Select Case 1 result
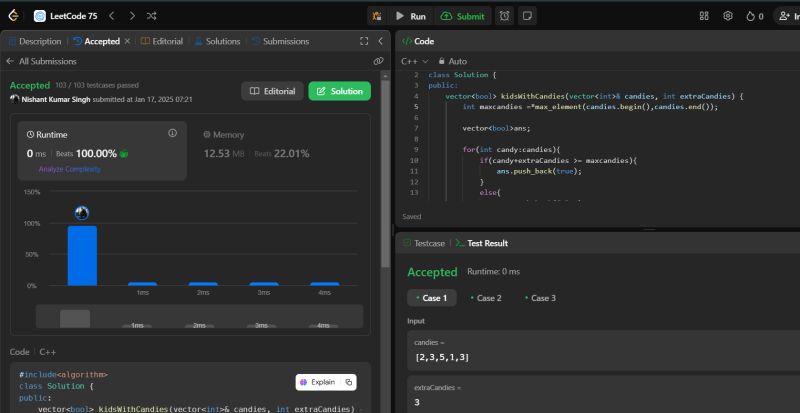The image size is (800, 413). (x=432, y=298)
